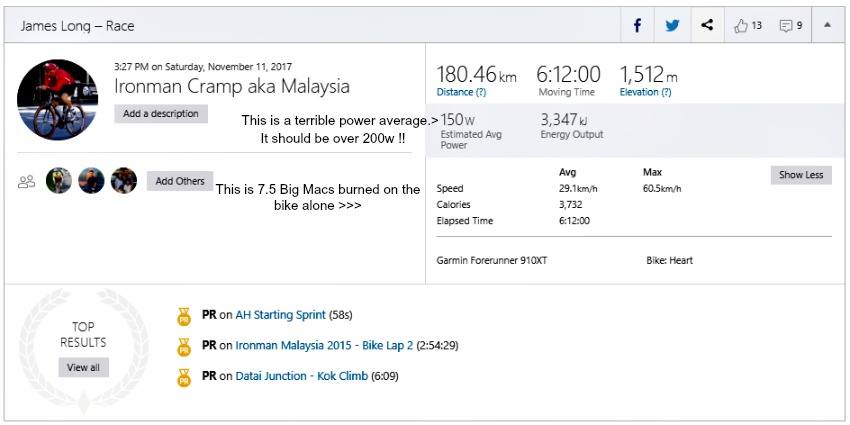Share activity on Twitter
The image size is (850, 425).
pos(672,26)
